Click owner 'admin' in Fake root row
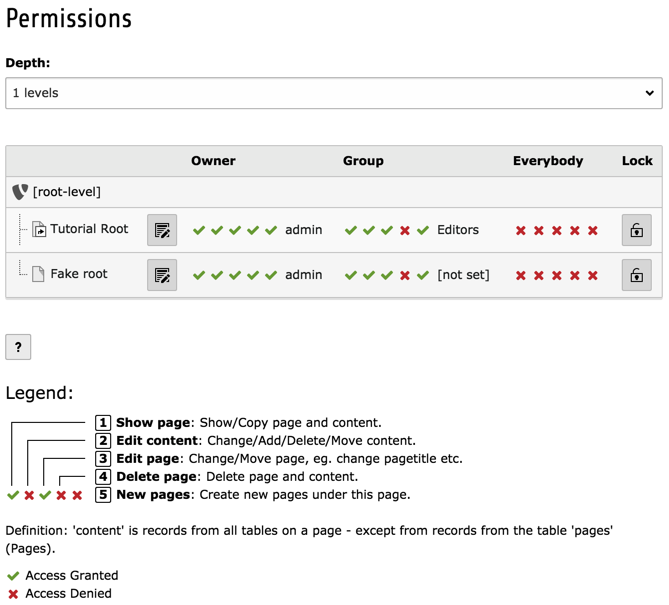 [304, 275]
